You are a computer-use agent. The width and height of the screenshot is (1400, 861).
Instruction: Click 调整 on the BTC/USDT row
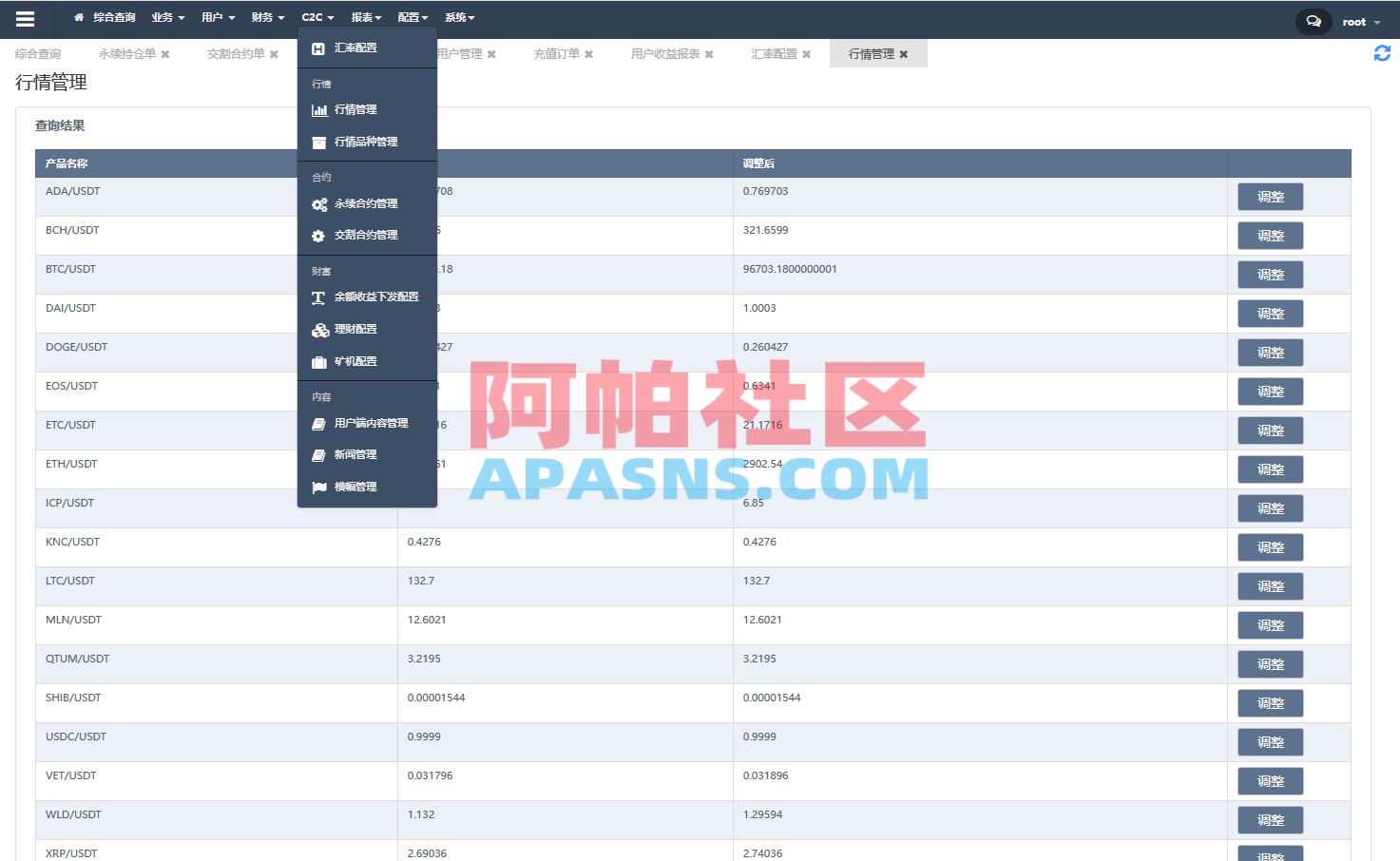coord(1270,274)
